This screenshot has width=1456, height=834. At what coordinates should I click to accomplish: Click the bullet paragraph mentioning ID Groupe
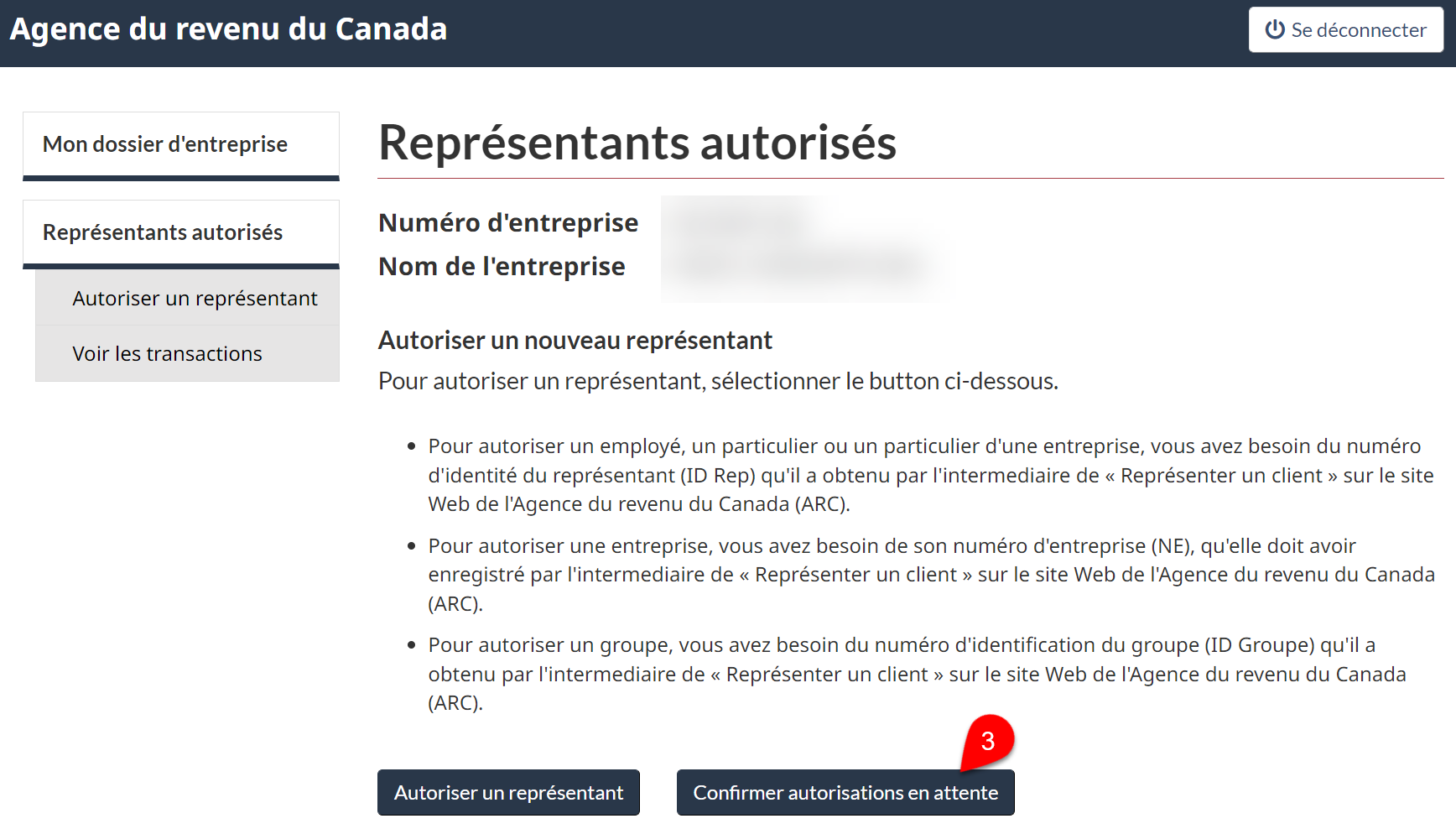pos(917,674)
